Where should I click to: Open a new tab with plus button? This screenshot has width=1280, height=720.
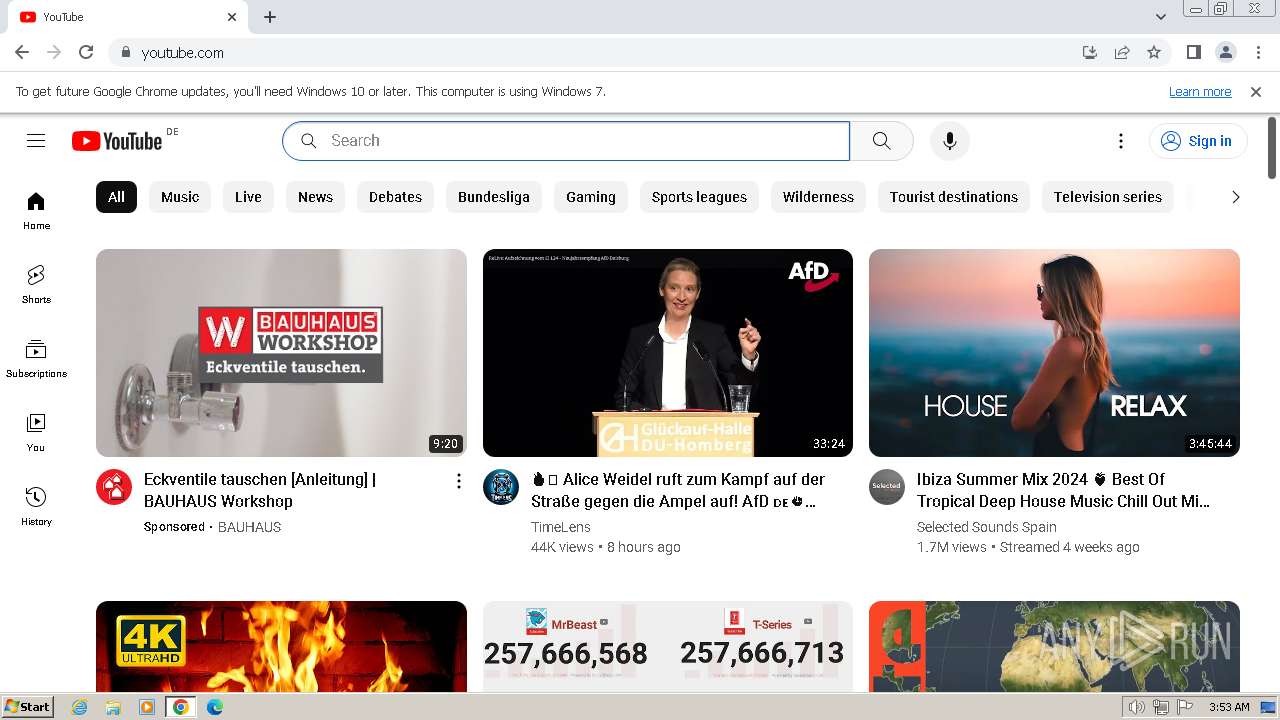click(270, 17)
